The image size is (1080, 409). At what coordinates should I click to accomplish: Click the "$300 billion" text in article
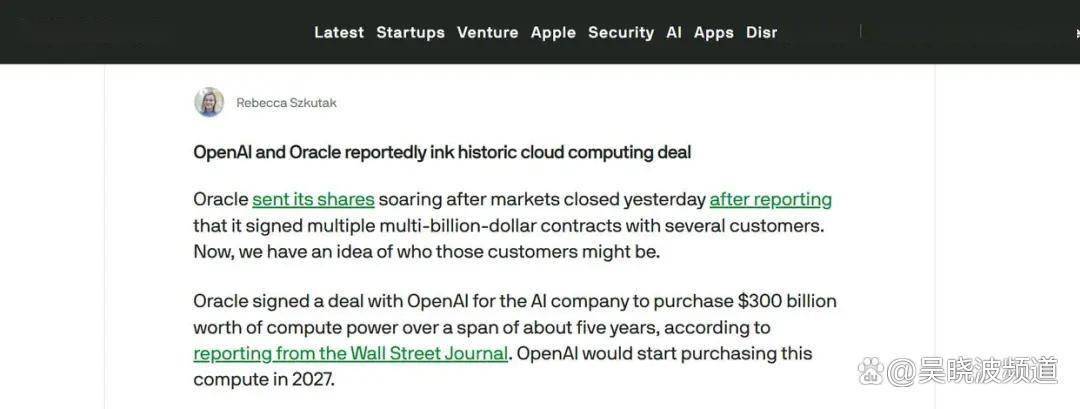(x=787, y=301)
